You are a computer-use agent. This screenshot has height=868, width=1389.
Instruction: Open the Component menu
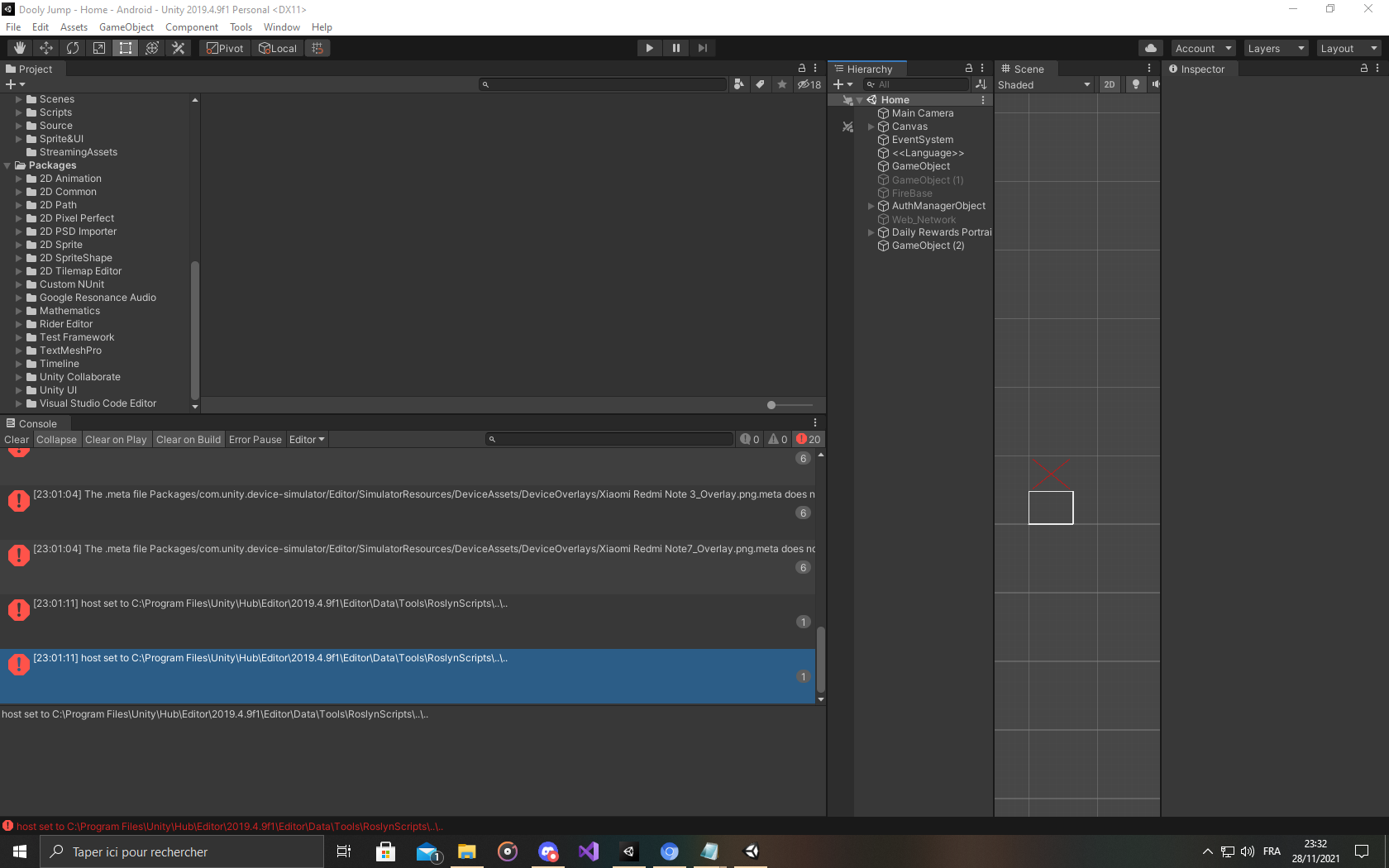coord(192,27)
